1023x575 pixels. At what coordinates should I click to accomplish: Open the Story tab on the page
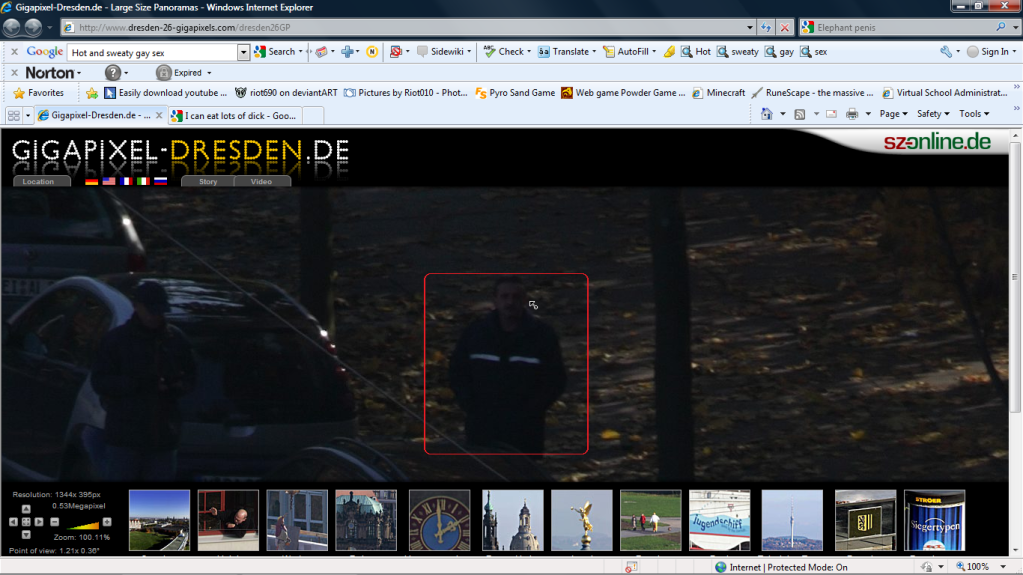click(208, 181)
